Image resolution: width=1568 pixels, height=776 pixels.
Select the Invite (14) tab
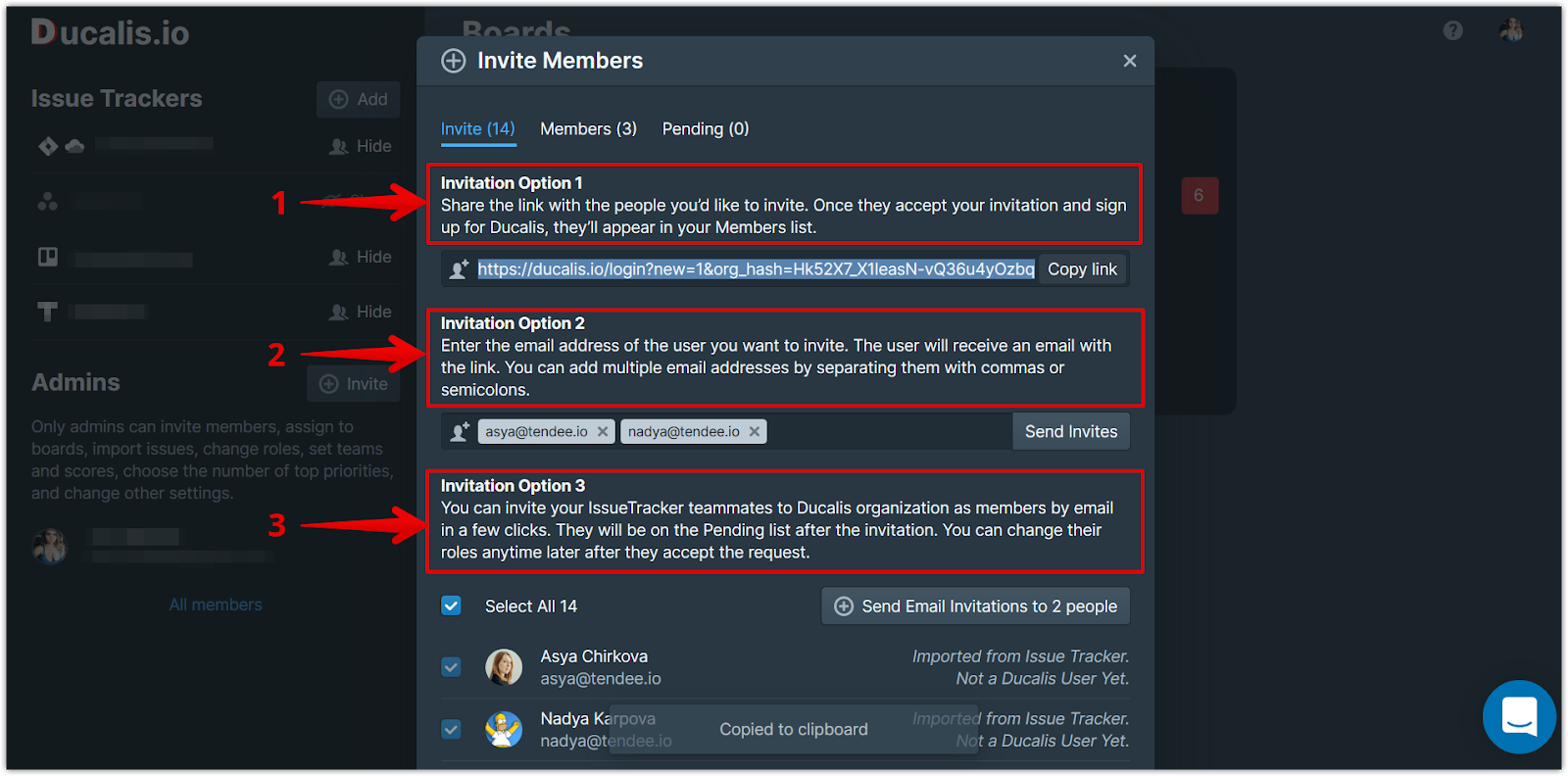coord(478,129)
